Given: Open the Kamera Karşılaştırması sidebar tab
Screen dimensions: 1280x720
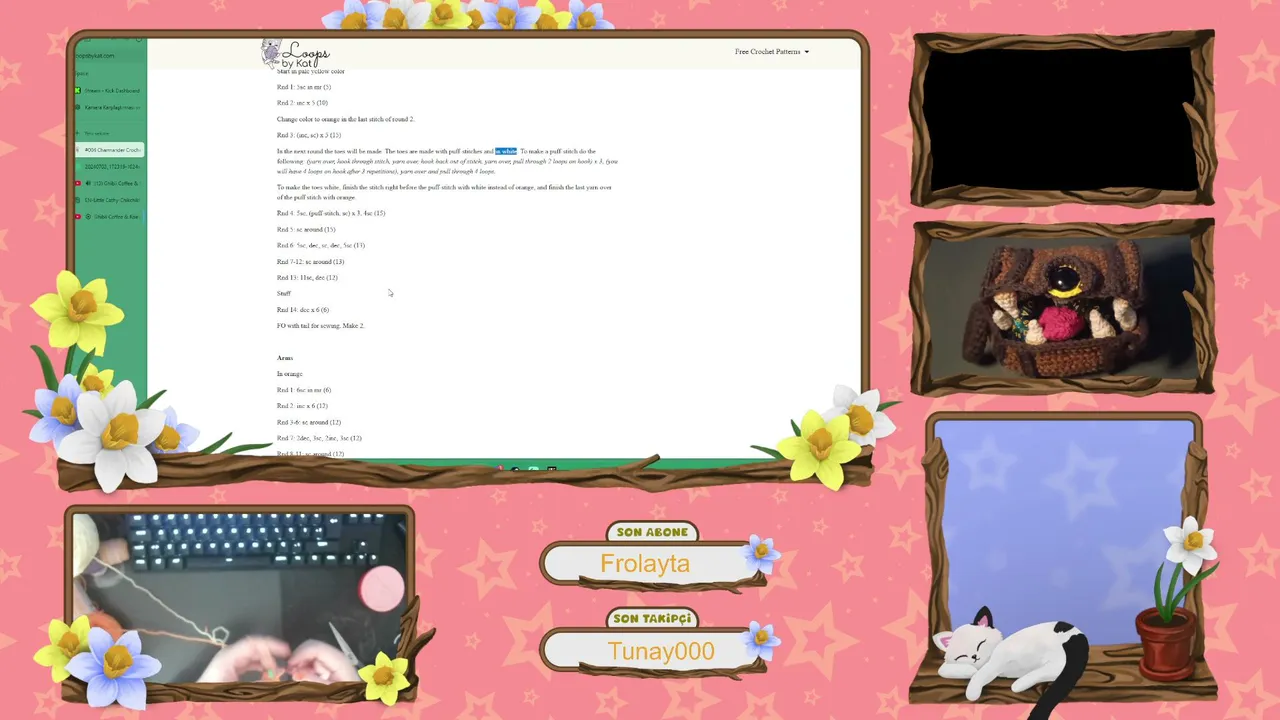Looking at the screenshot, I should [x=108, y=107].
